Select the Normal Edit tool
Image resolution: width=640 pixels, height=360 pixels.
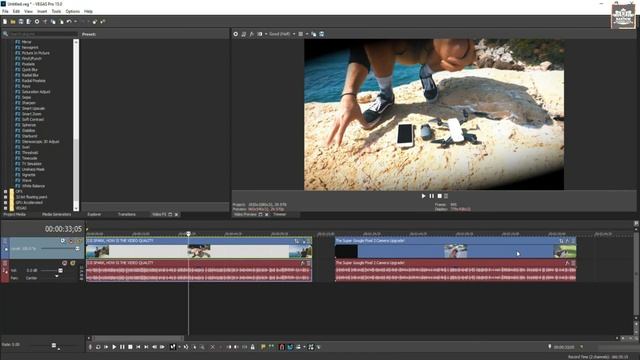coord(173,347)
